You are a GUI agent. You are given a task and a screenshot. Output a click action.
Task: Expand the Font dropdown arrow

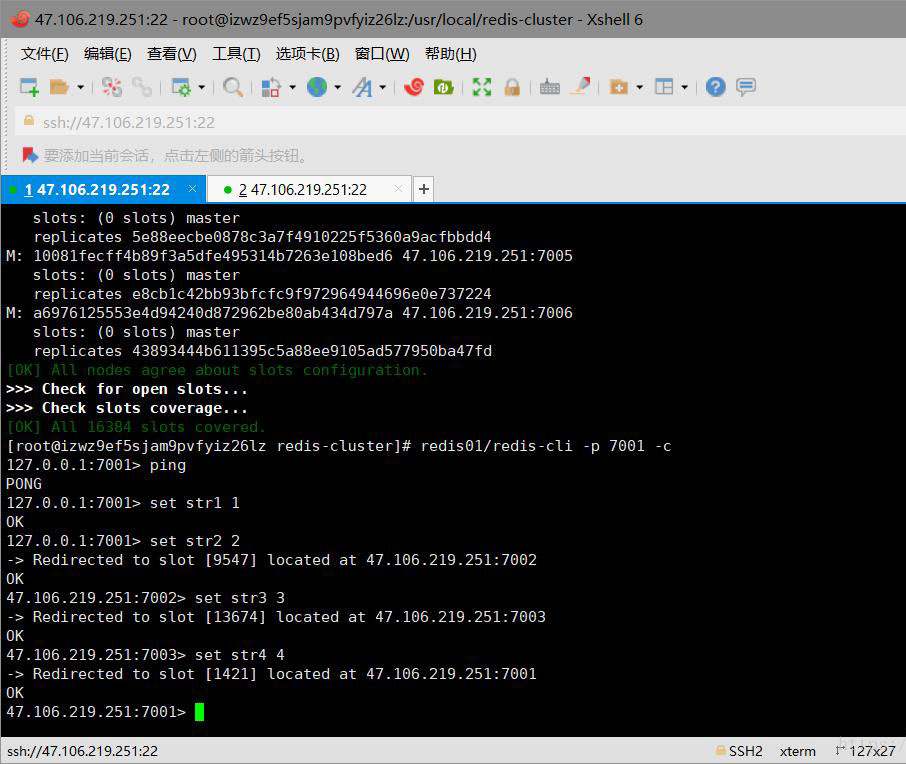383,88
